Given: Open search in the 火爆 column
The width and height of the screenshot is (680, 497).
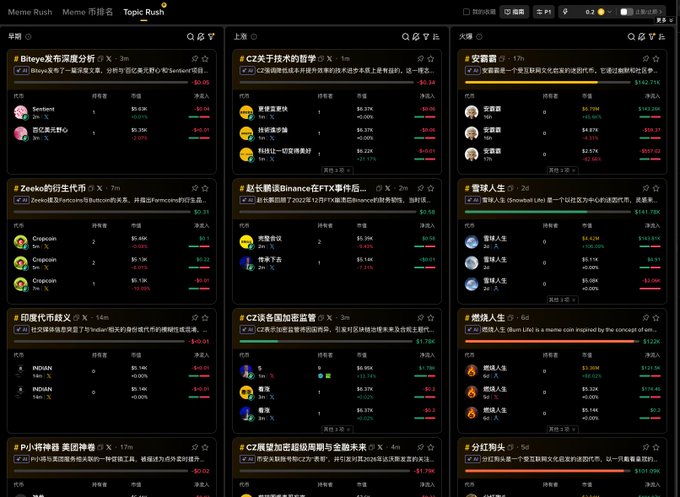Looking at the screenshot, I should click(631, 37).
